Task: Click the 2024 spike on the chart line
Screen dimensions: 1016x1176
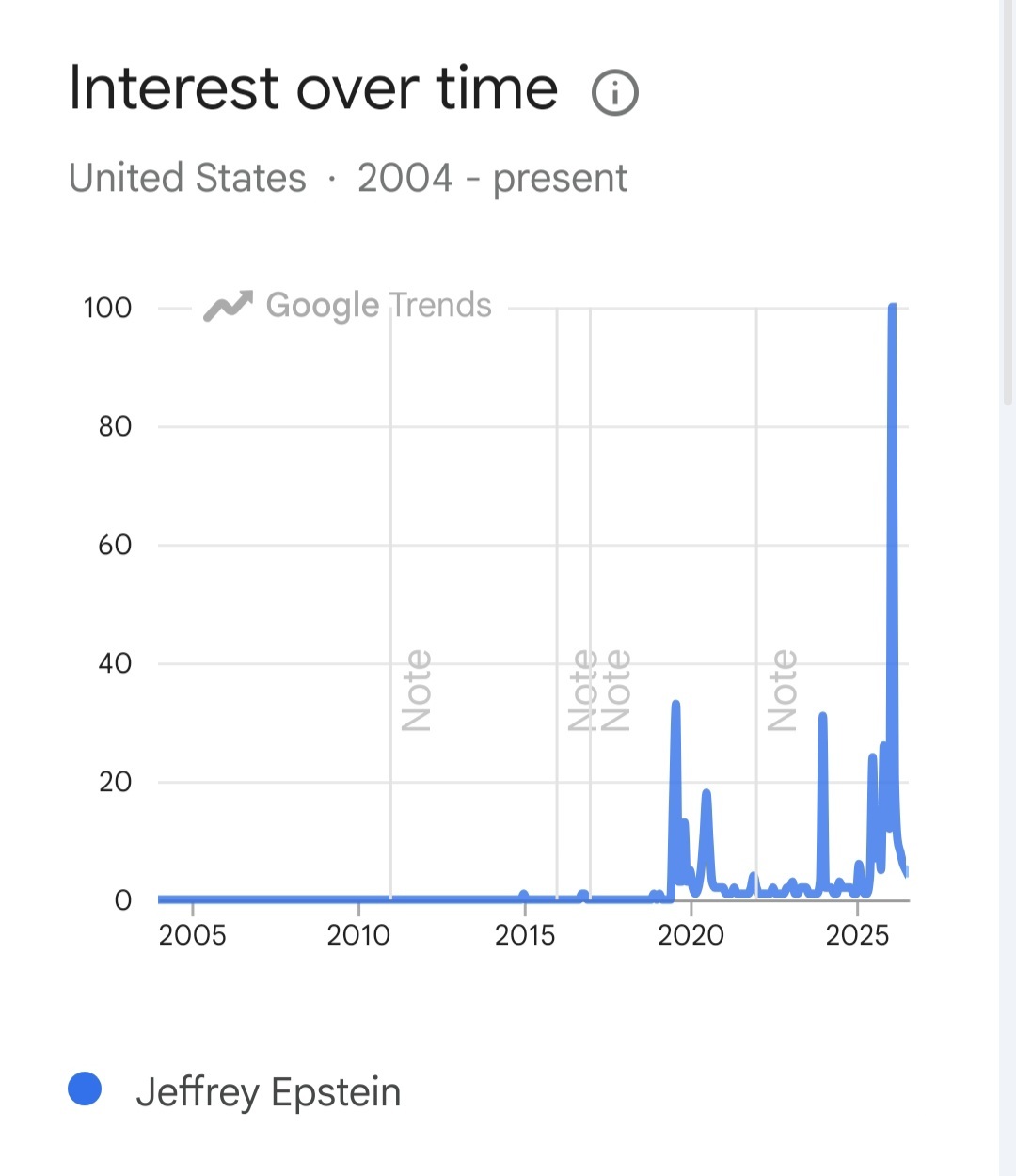Action: 822,716
